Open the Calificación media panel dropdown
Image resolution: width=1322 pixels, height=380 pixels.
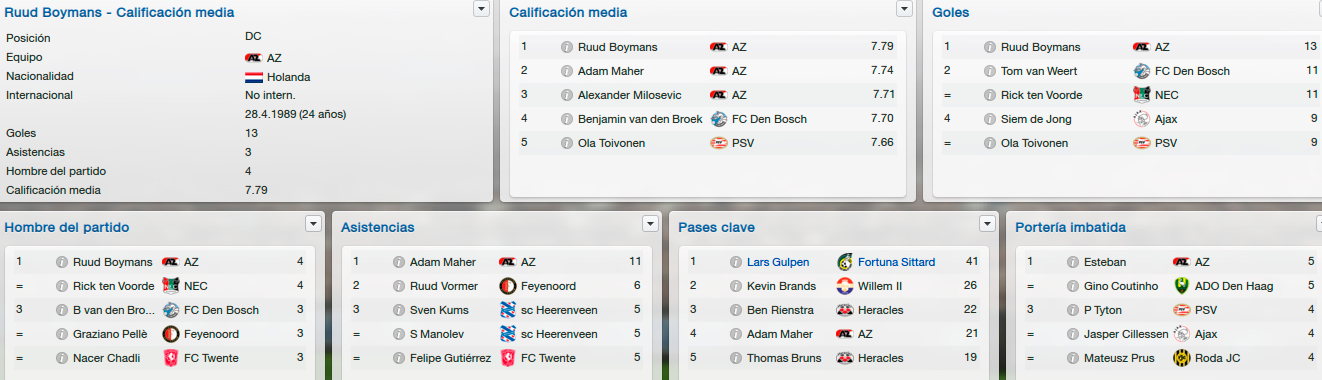click(x=905, y=9)
